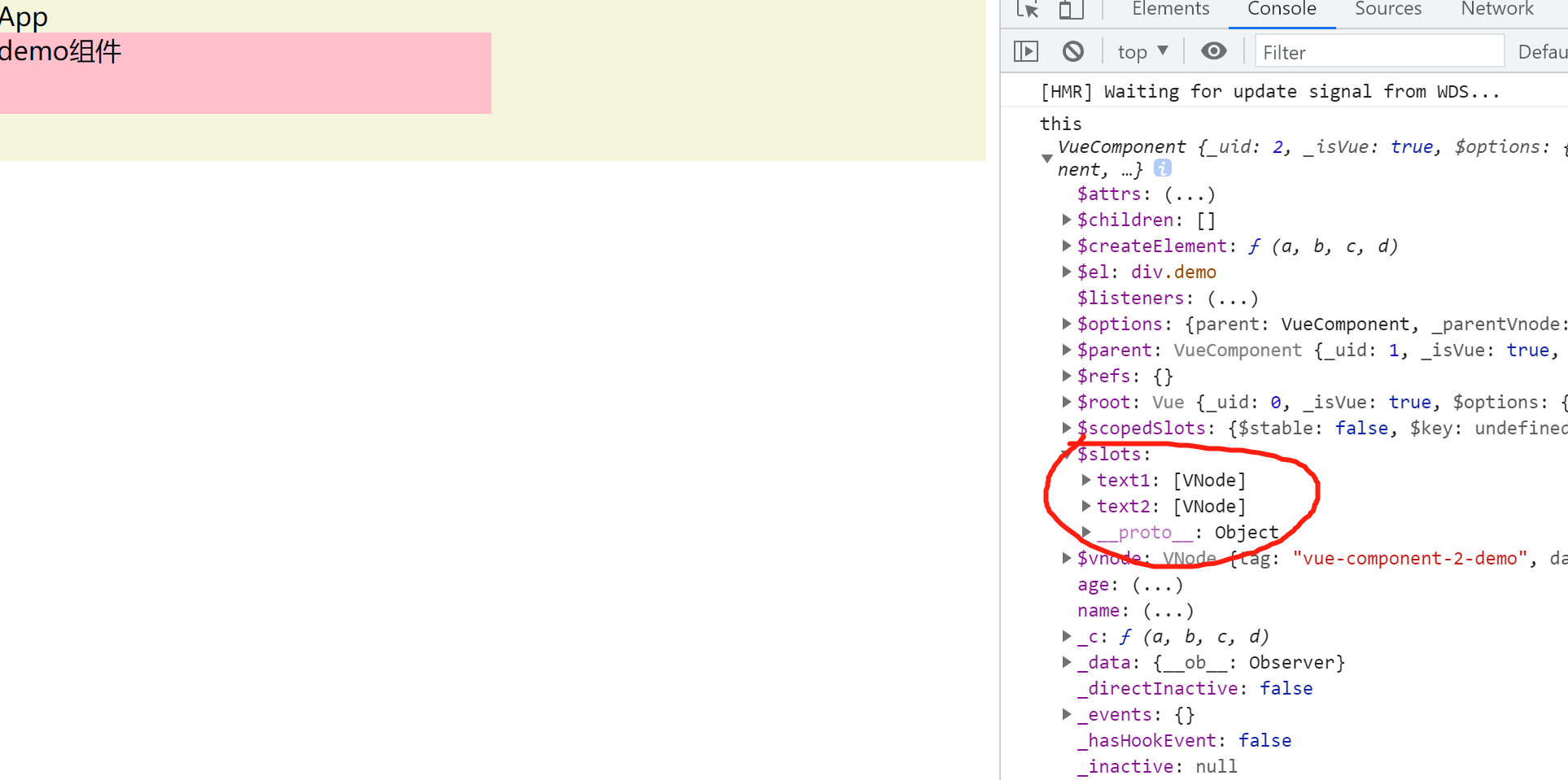
Task: Click the pink demo组件 box
Action: [246, 73]
